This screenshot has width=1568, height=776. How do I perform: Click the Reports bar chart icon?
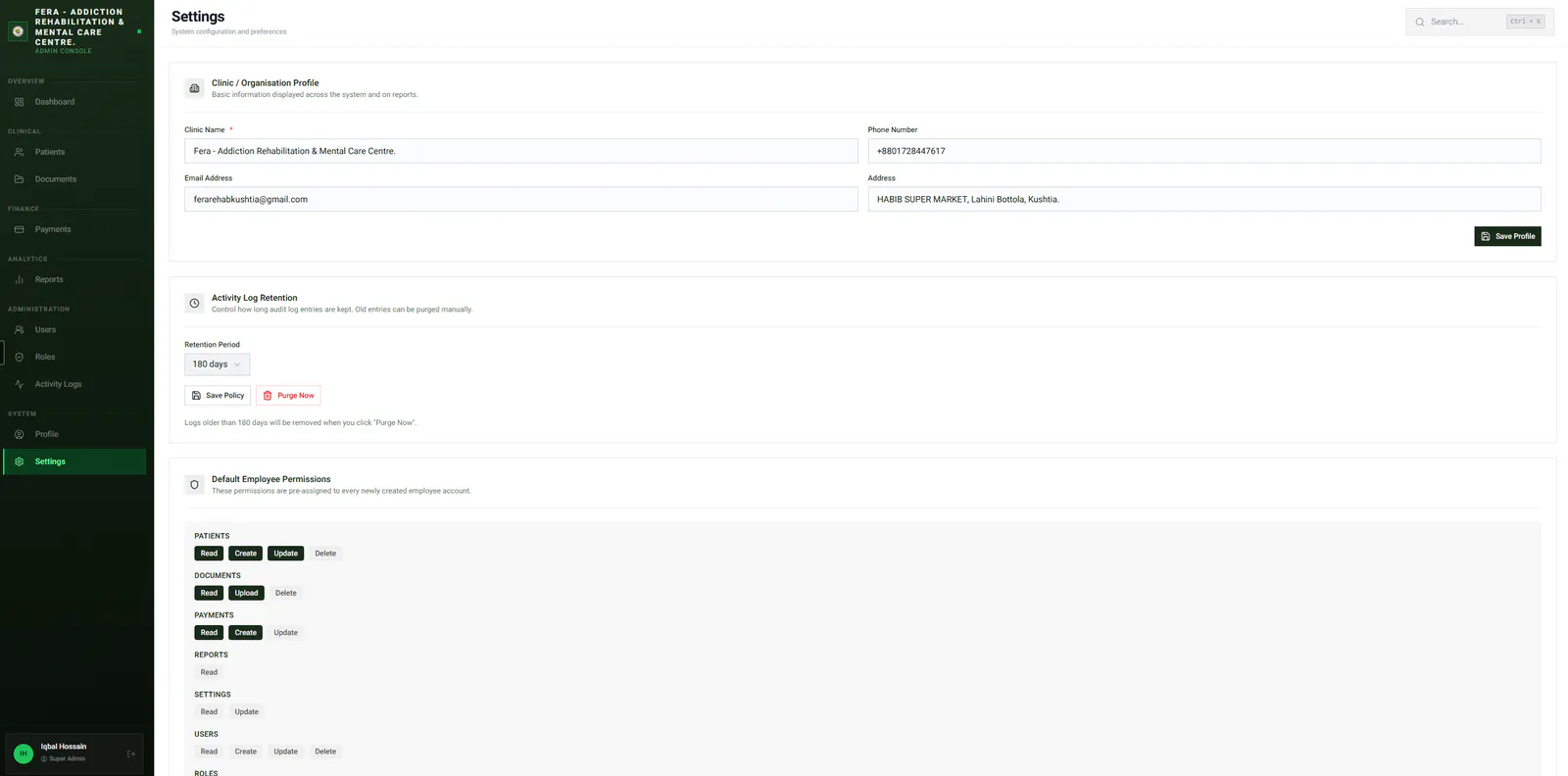tap(19, 279)
